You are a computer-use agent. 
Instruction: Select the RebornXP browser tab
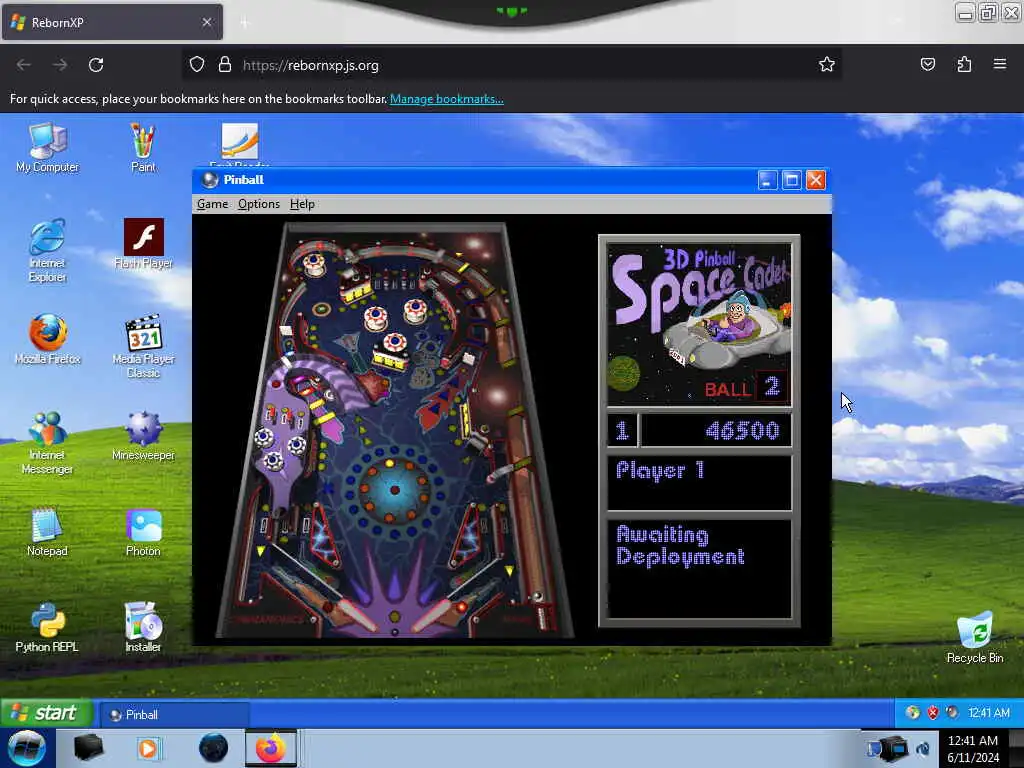(x=112, y=22)
